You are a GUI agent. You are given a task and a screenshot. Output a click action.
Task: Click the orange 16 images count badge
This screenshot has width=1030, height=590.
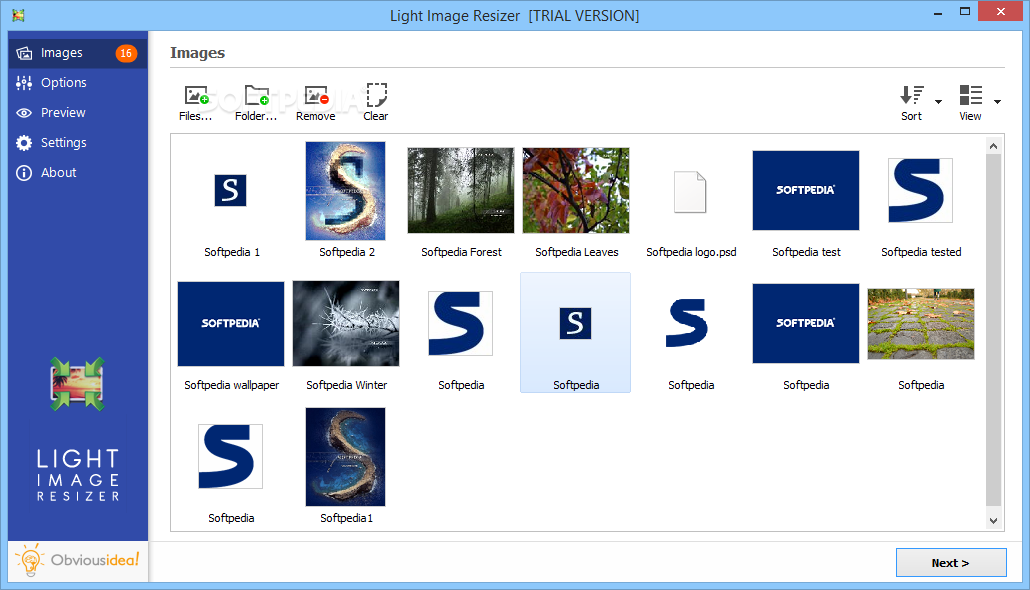point(126,53)
